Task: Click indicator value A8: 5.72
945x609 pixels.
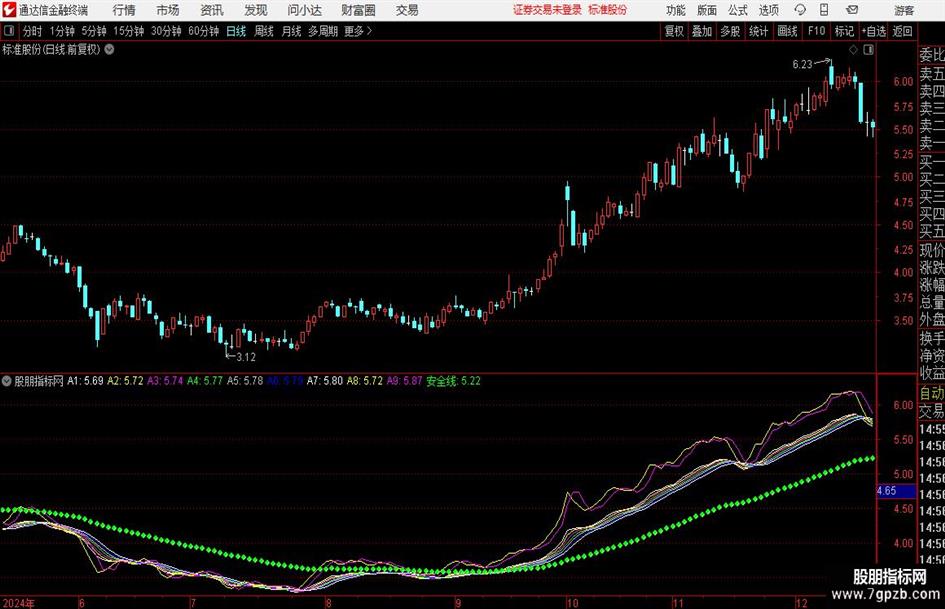Action: (365, 381)
